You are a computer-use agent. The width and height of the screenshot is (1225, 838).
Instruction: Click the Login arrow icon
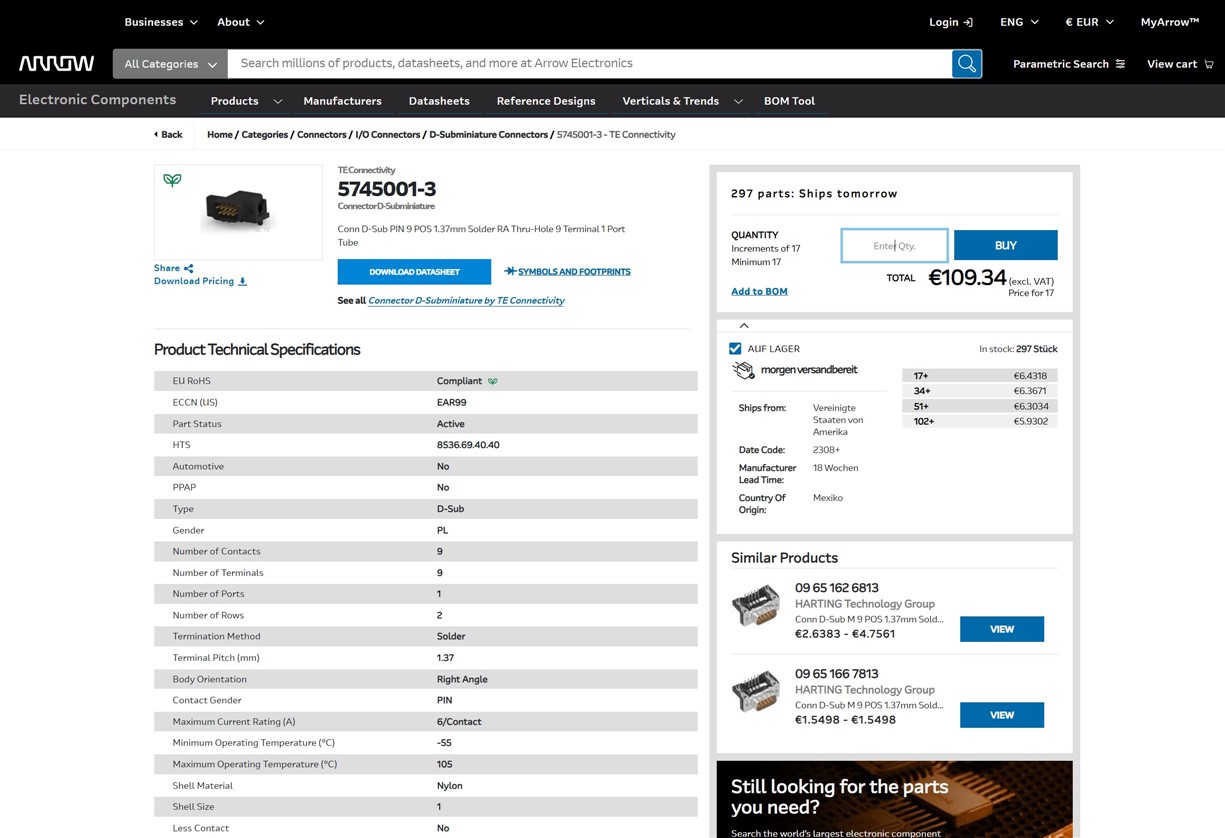click(967, 22)
